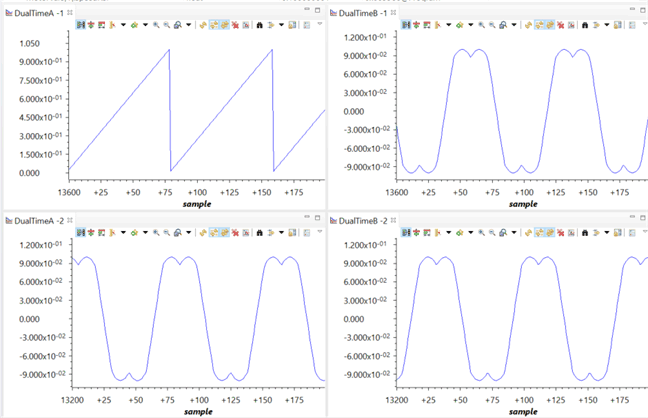This screenshot has height=418, width=648.
Task: Click green display icon in DualTimeB -2 toolbar
Action: (x=460, y=233)
